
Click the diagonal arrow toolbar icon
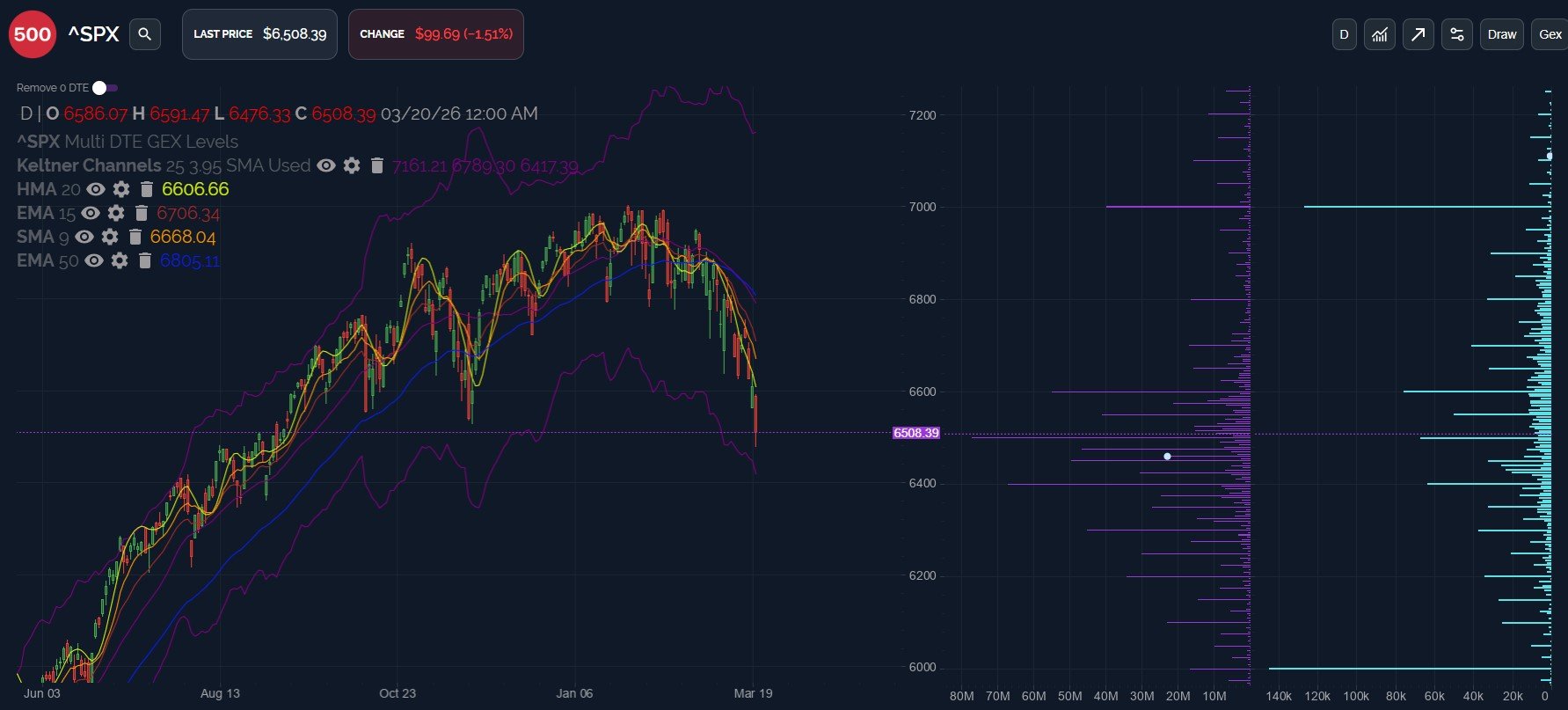(1418, 34)
